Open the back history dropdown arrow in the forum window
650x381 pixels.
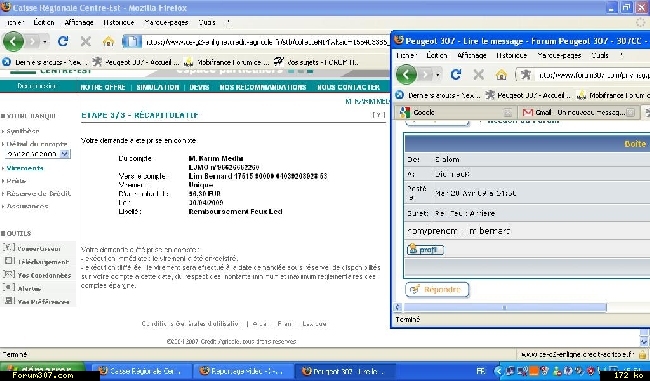438,75
